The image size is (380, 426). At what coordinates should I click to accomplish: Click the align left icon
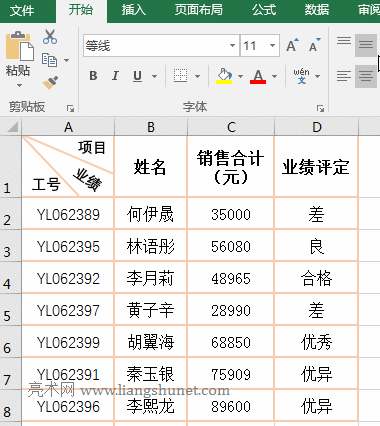[x=344, y=76]
